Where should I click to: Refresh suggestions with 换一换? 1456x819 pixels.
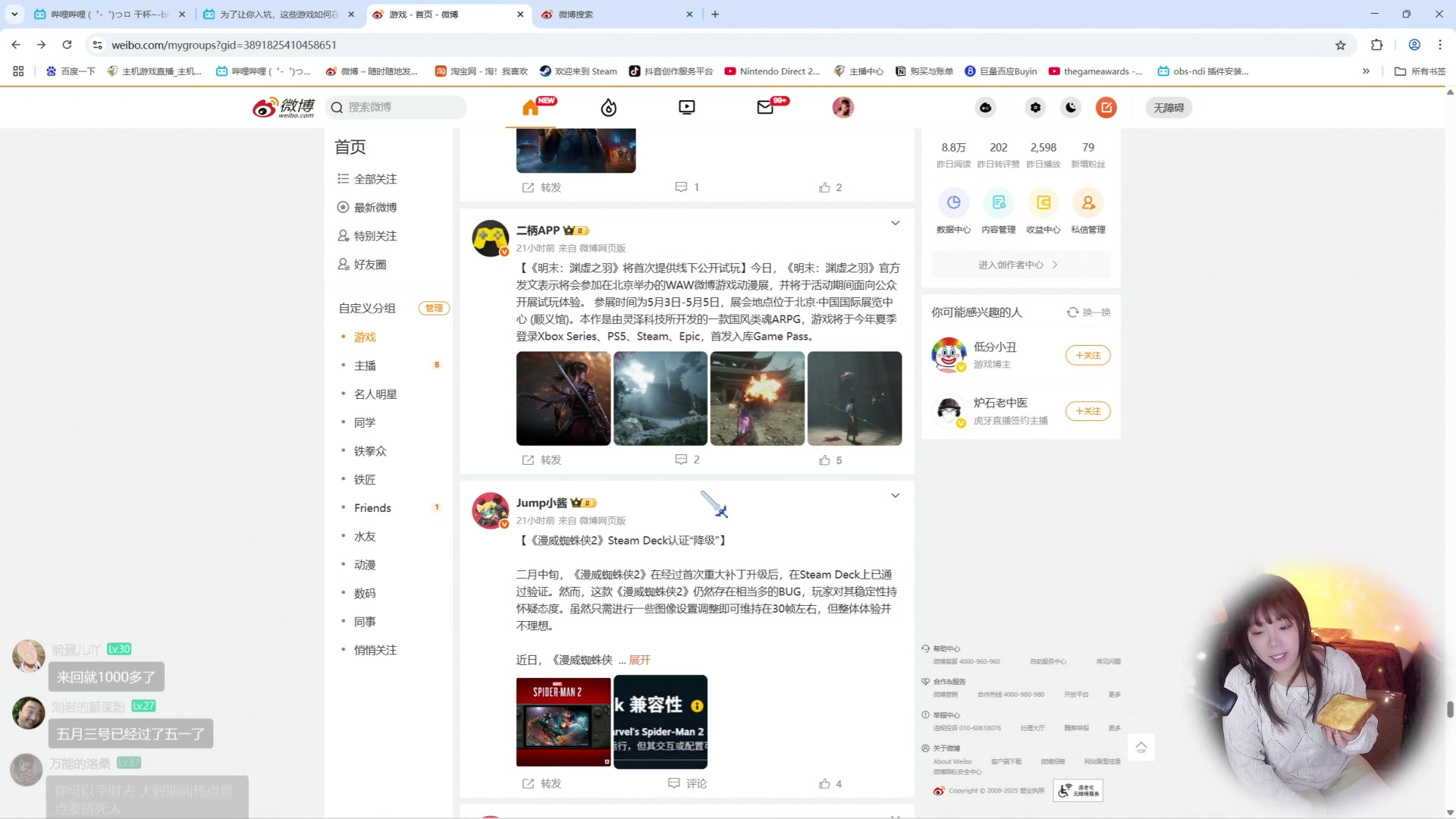1089,312
